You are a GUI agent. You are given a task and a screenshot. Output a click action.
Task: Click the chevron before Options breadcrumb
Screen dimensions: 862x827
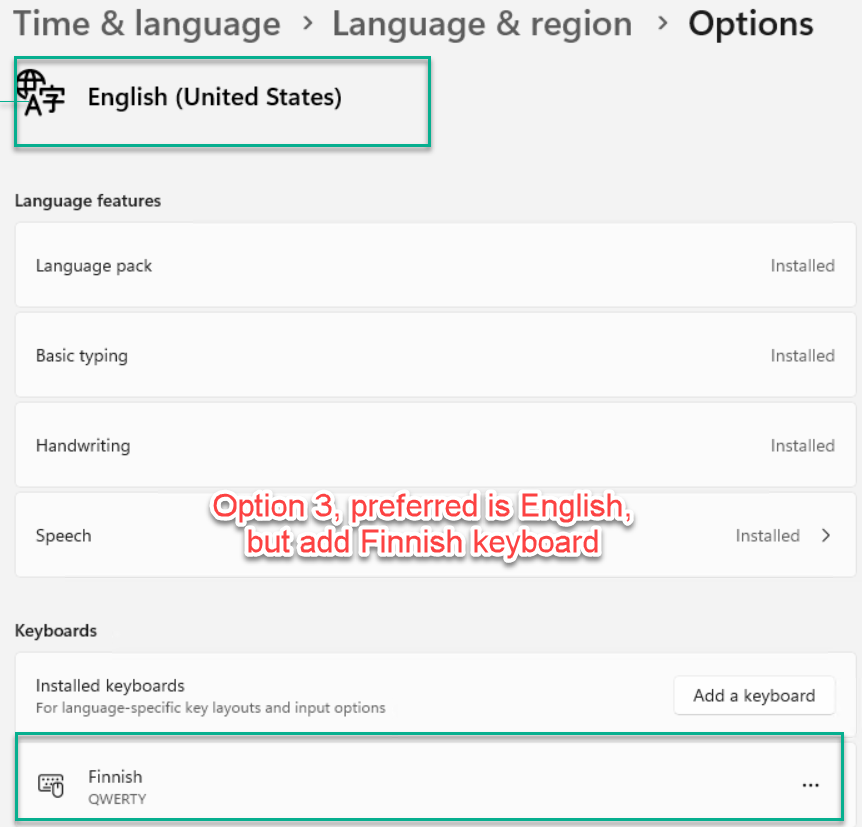point(663,23)
